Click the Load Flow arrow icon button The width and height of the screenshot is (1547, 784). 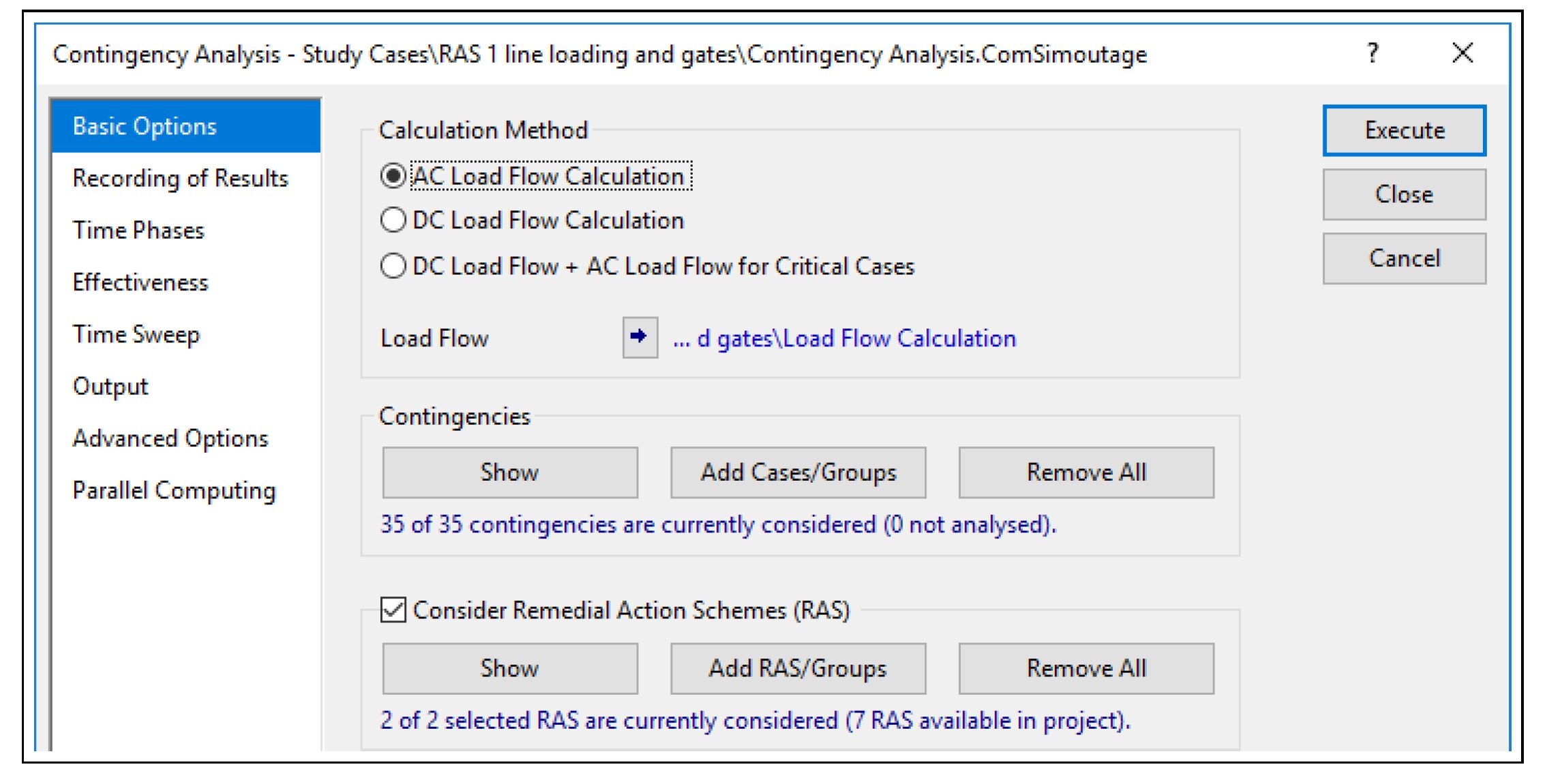(639, 337)
